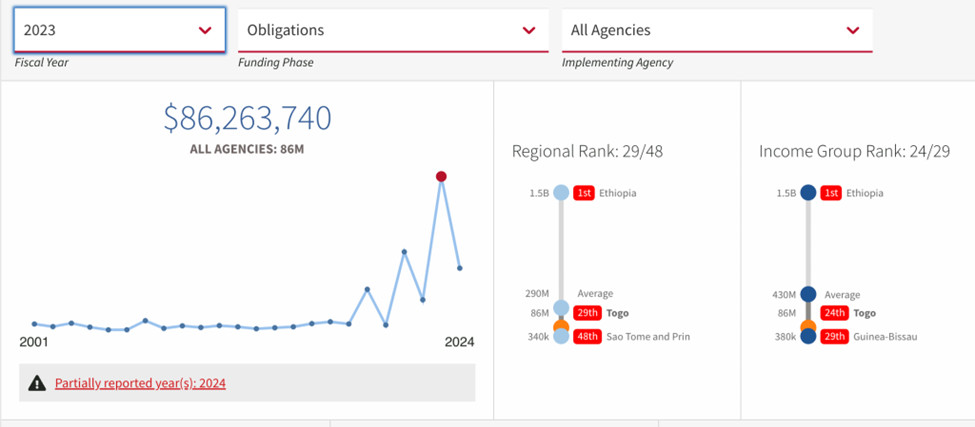Screen dimensions: 975x427
Task: Click the 24th rank badge for Togo
Action: click(x=834, y=313)
